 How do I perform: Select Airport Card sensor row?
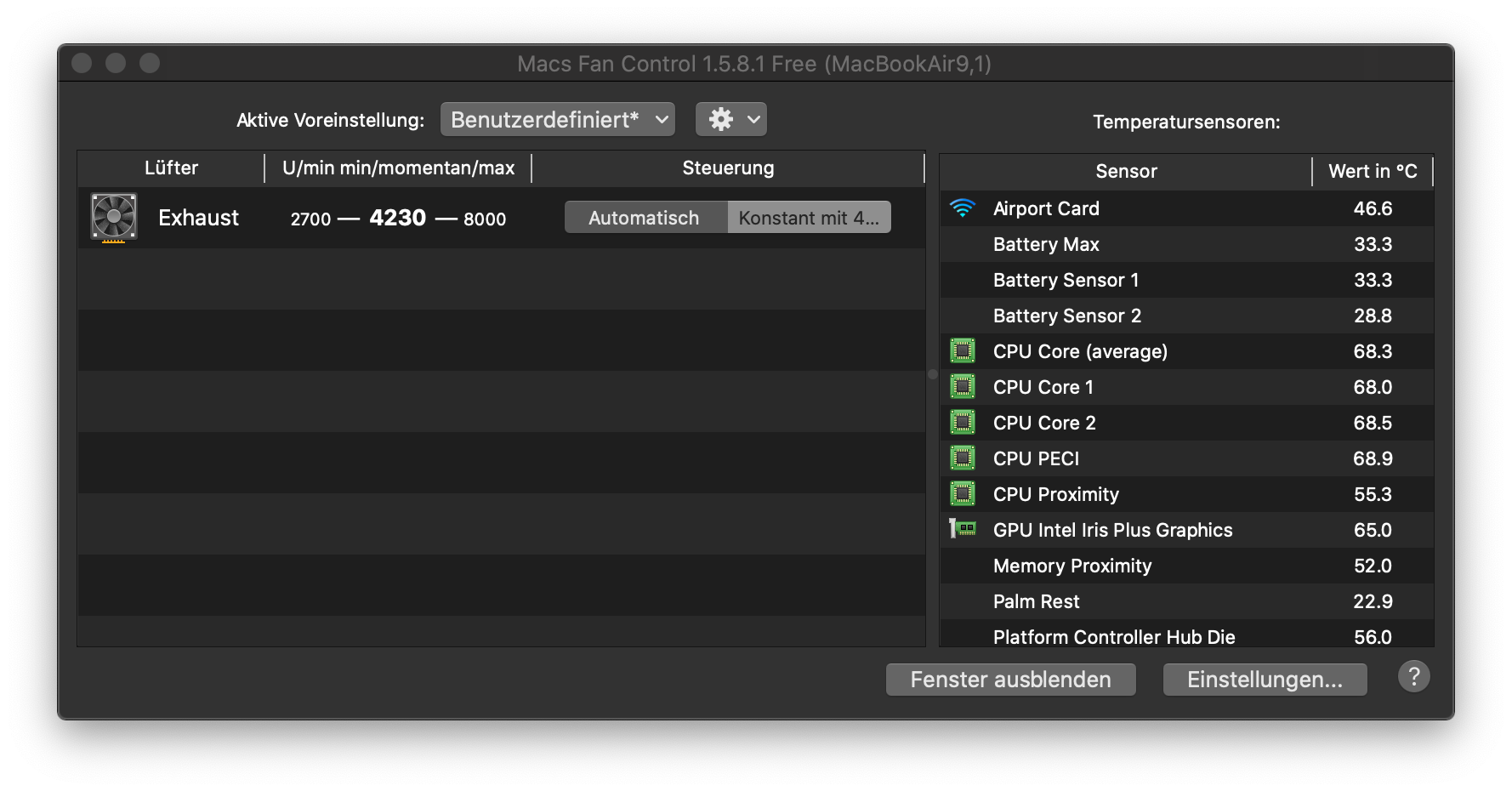tap(1186, 208)
